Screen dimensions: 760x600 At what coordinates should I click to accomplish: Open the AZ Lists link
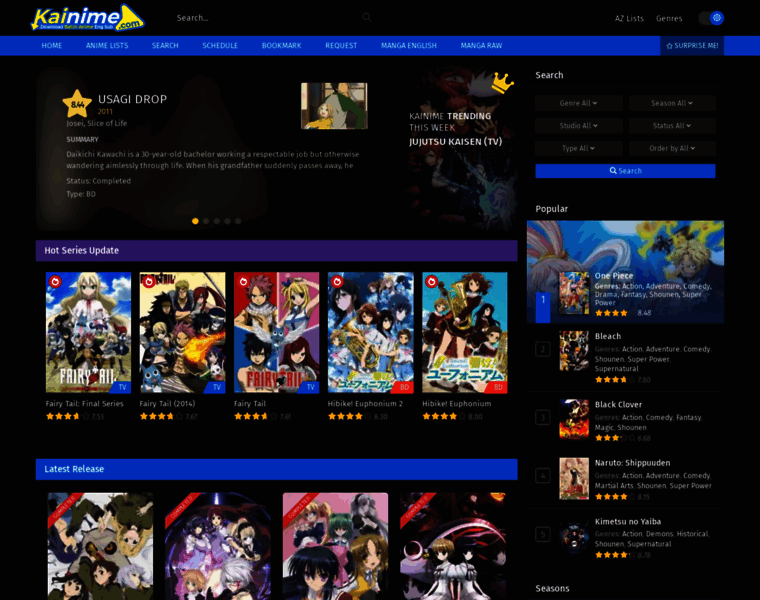pyautogui.click(x=629, y=18)
